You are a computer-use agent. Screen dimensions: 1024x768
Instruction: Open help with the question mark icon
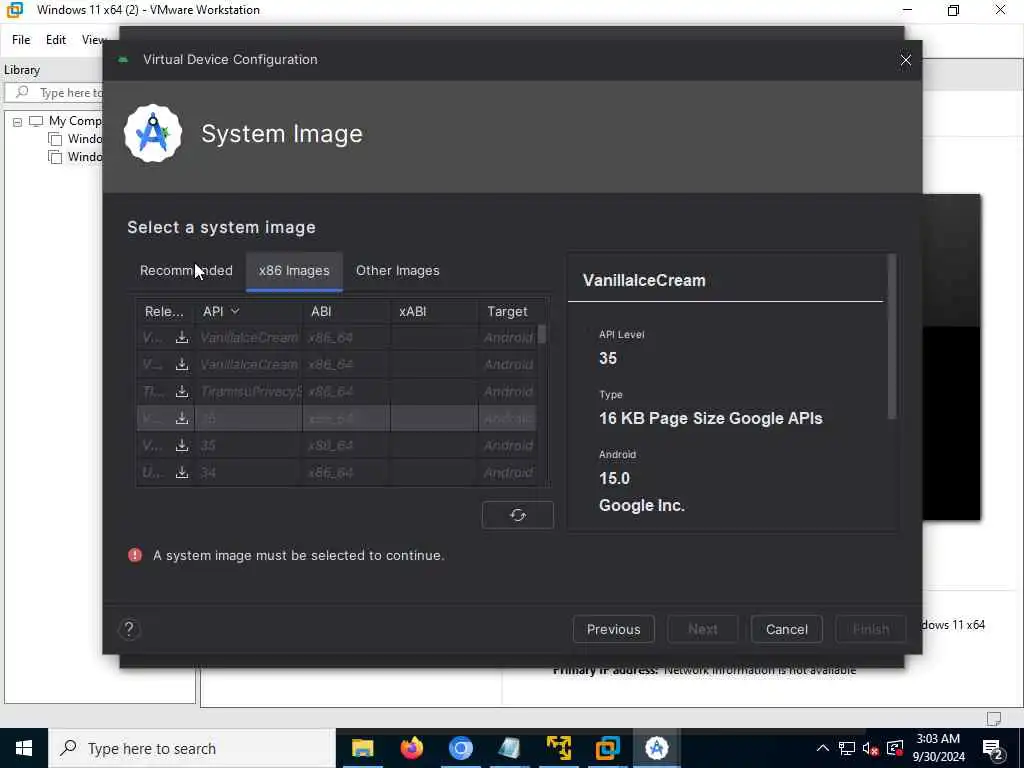[129, 629]
